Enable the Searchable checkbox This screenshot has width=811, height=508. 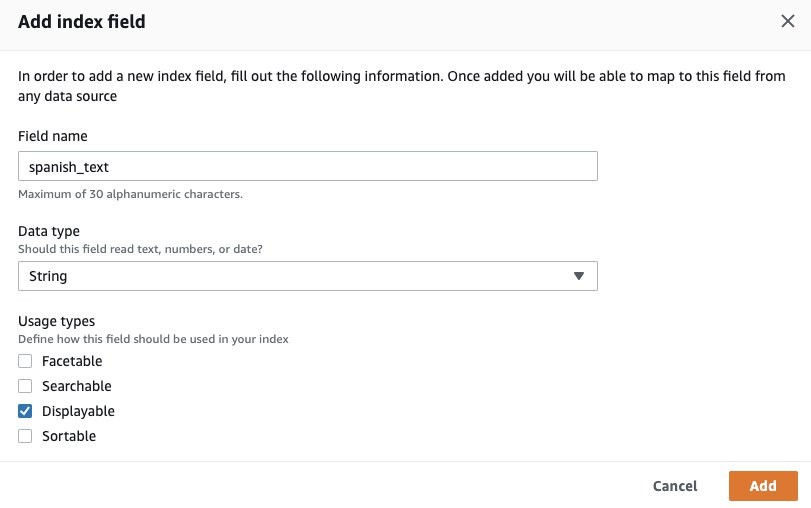tap(25, 386)
